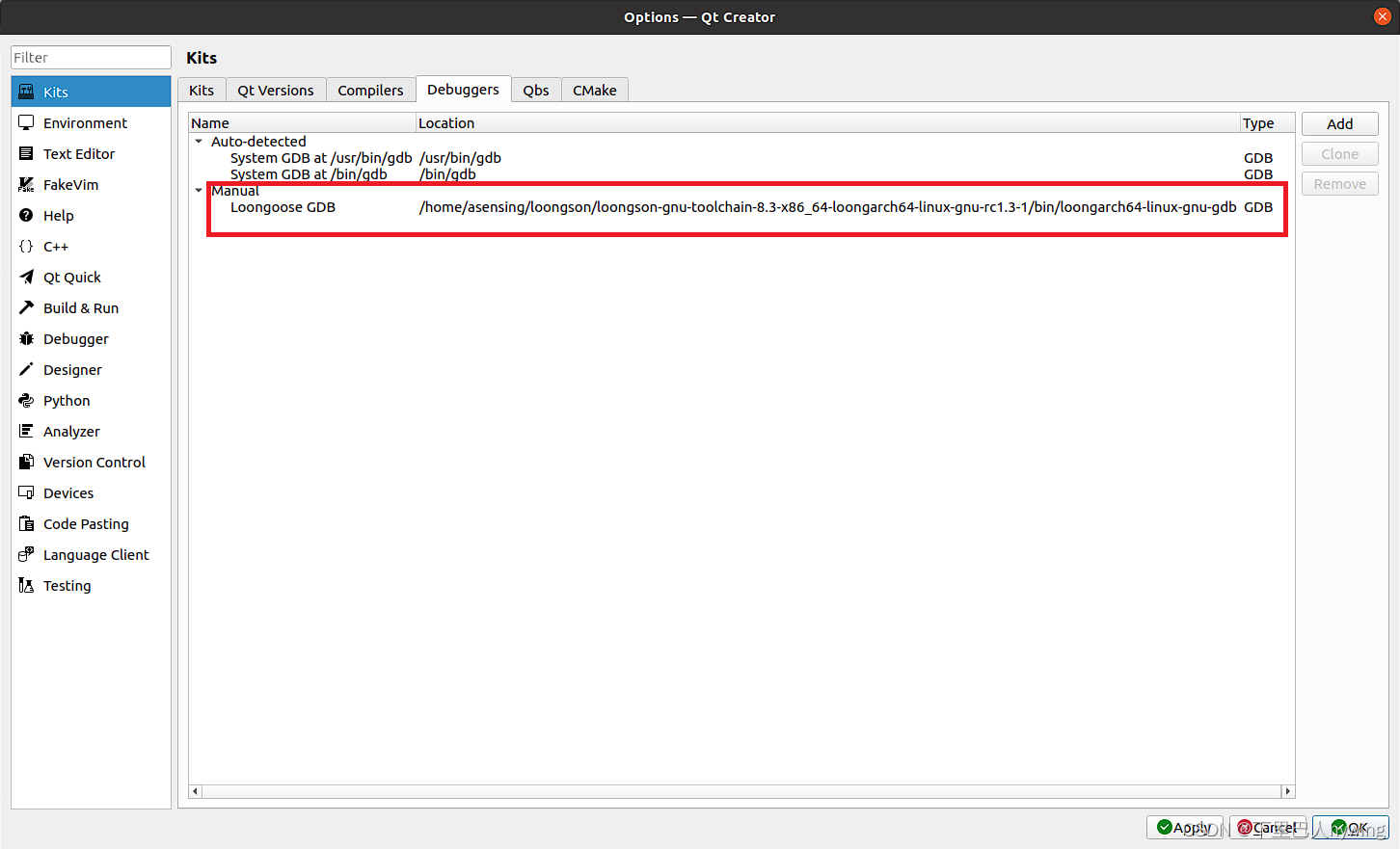Select Language Client icon

click(x=26, y=554)
